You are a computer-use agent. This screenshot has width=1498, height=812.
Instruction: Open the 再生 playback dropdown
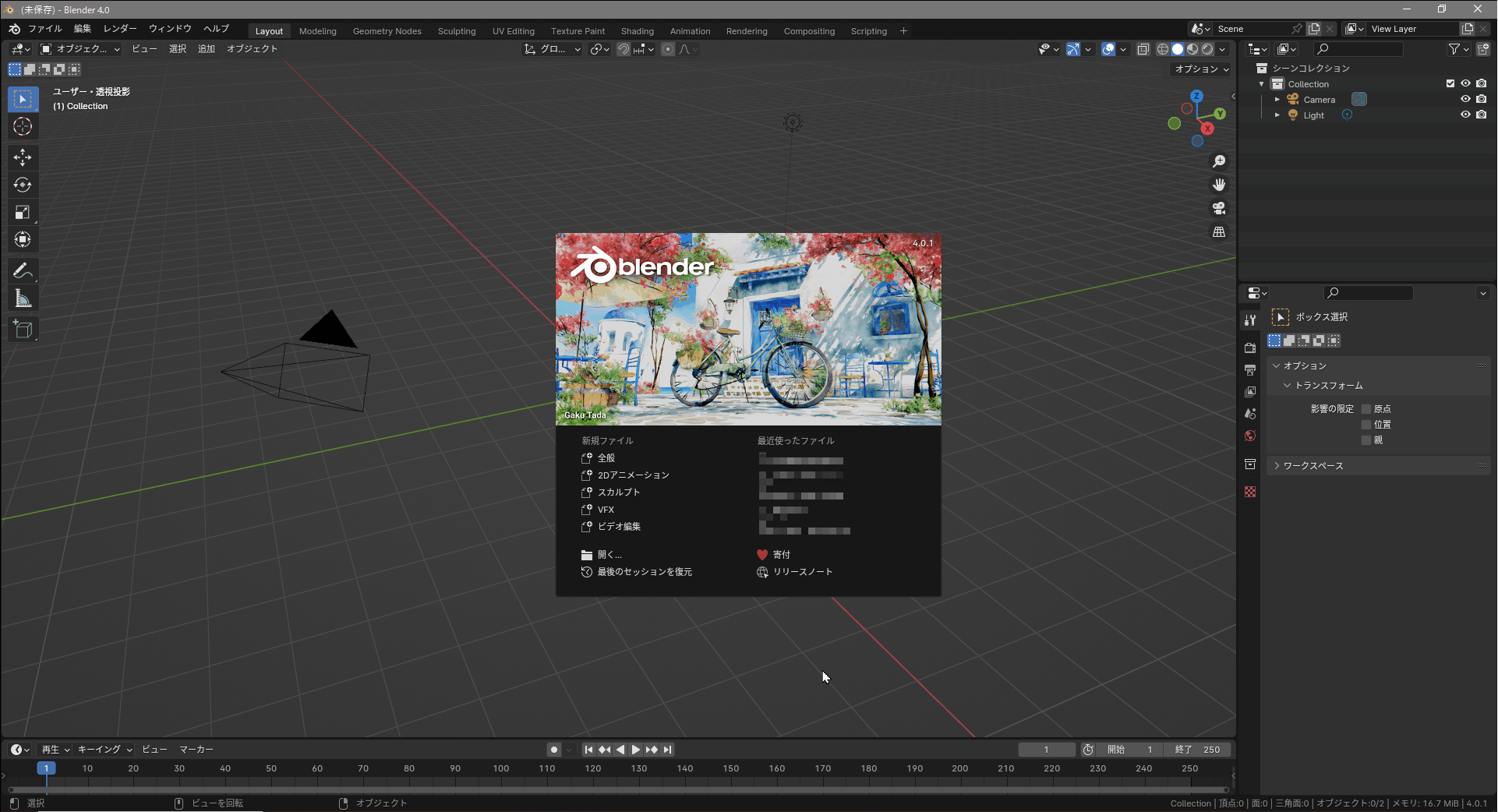tap(55, 750)
